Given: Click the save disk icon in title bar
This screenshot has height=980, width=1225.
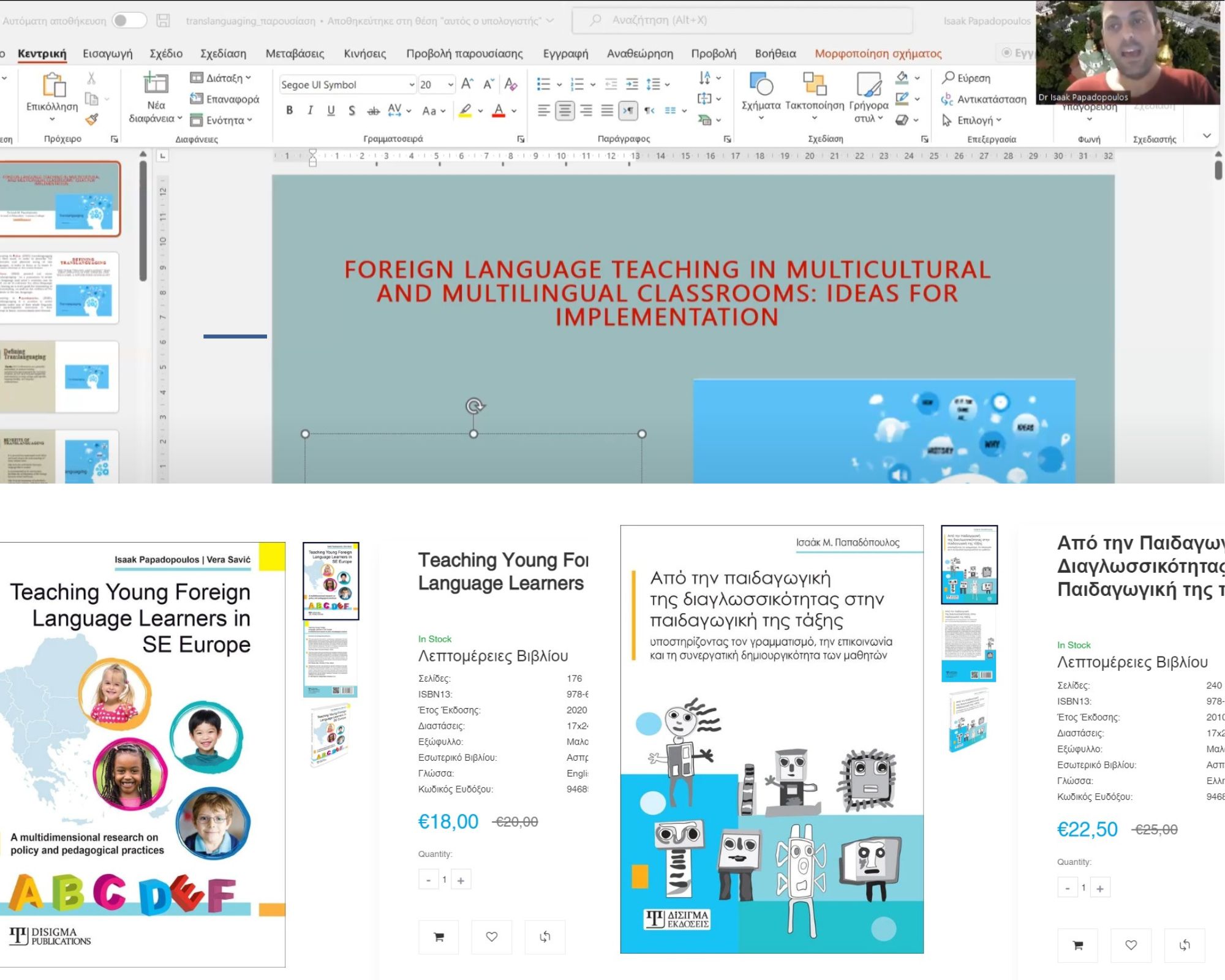Looking at the screenshot, I should point(163,20).
